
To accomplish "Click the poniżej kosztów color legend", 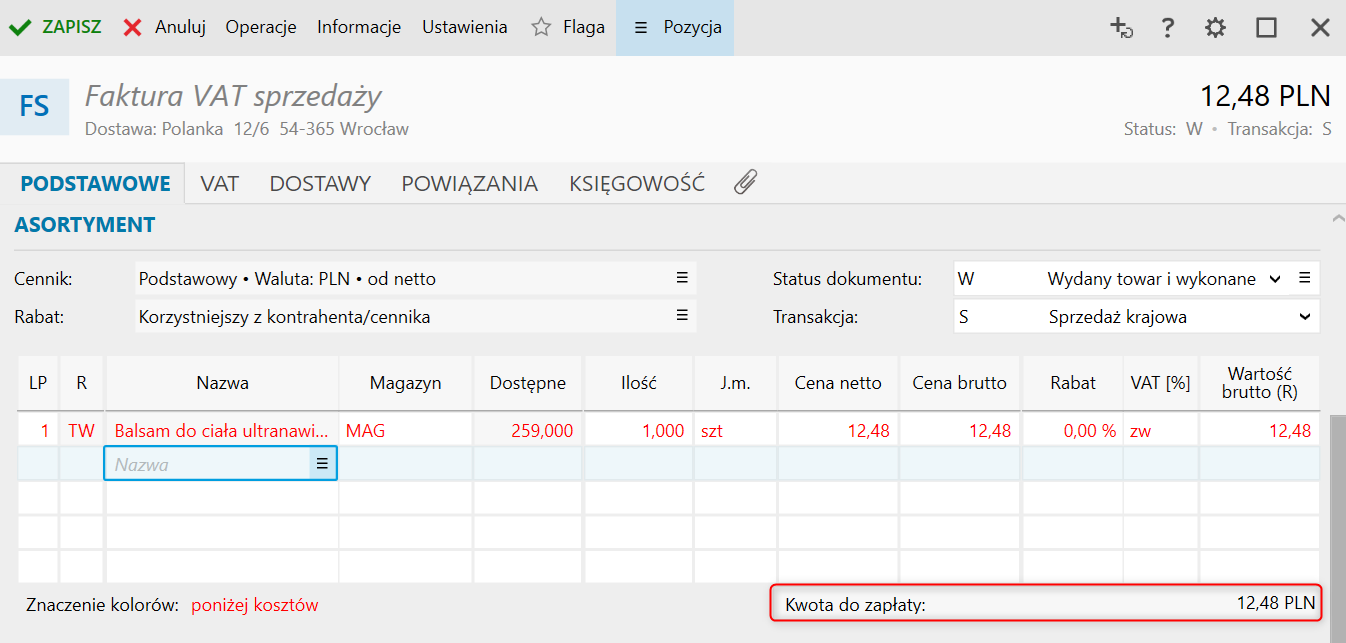I will 255,605.
